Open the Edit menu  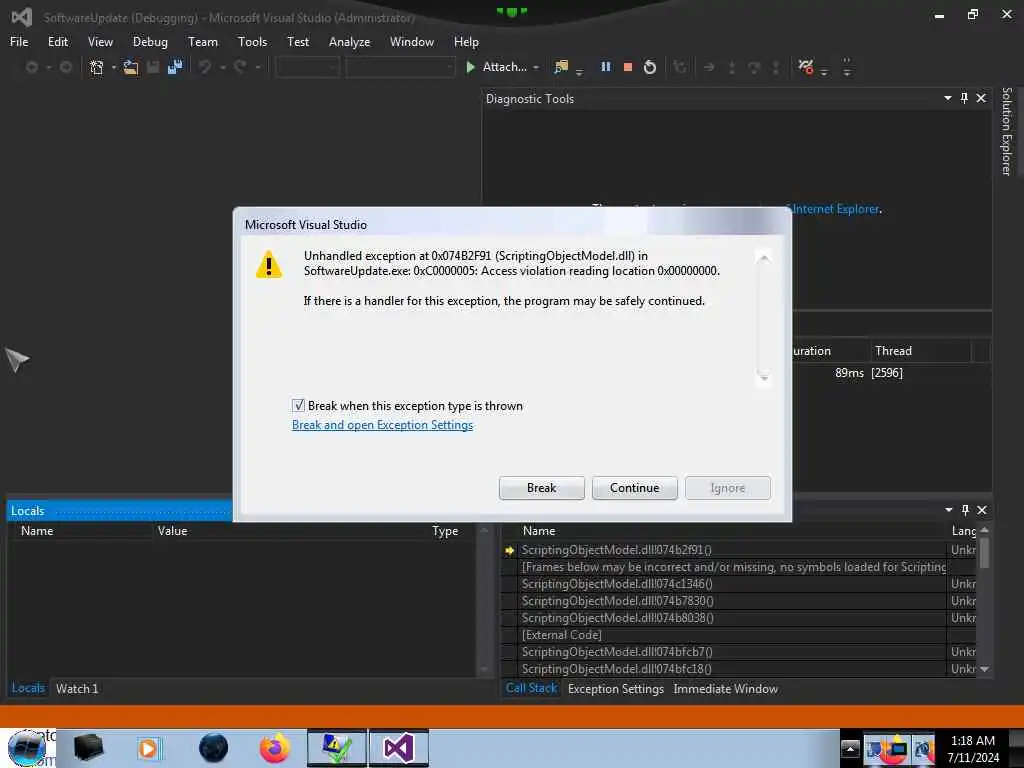click(57, 42)
